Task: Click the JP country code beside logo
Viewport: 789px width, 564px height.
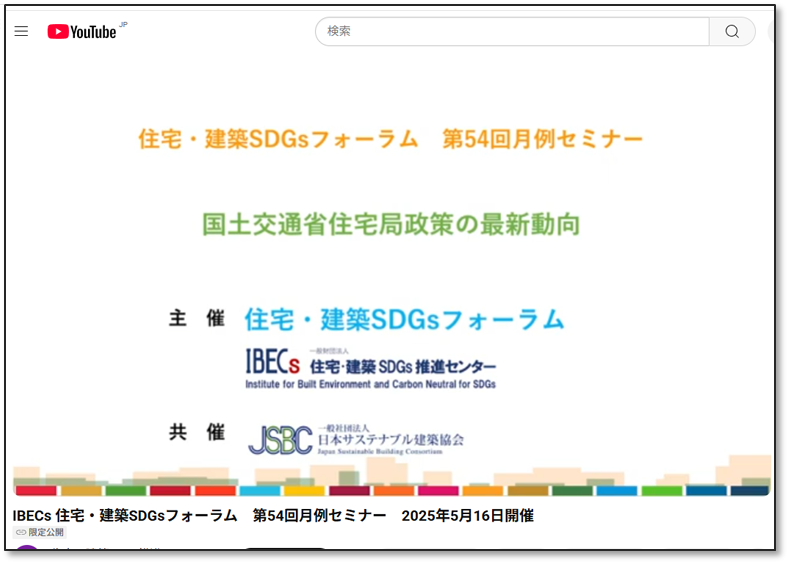Action: [x=123, y=24]
